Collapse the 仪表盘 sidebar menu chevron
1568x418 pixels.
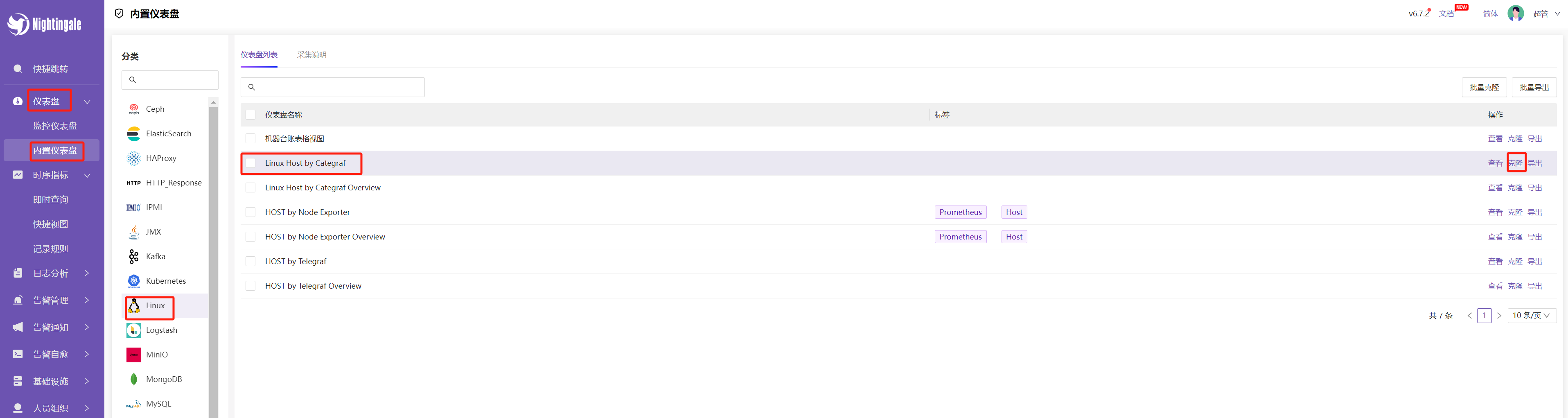pyautogui.click(x=87, y=102)
